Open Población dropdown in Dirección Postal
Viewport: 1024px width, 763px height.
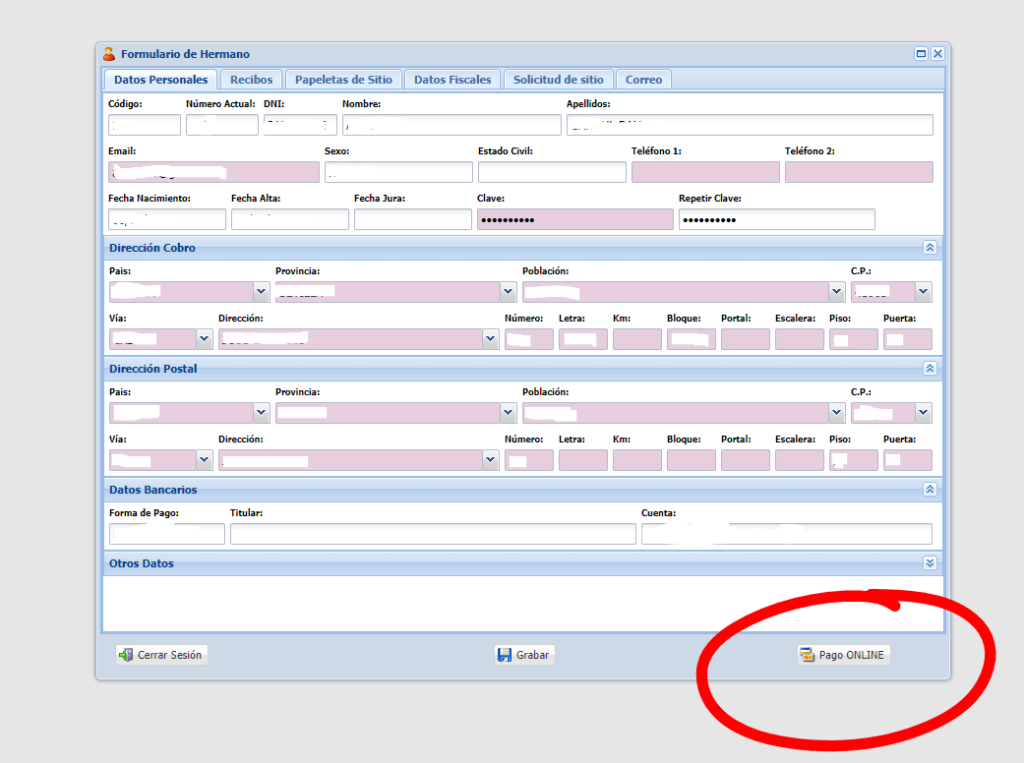(837, 412)
